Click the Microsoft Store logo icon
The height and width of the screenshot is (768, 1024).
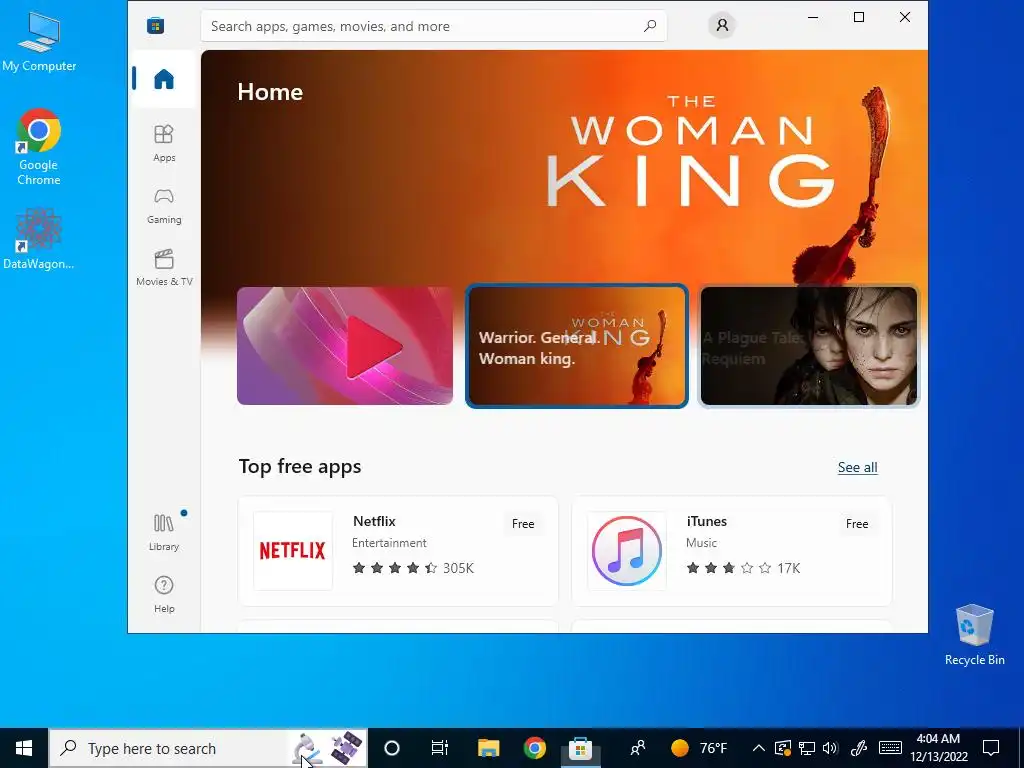click(155, 25)
